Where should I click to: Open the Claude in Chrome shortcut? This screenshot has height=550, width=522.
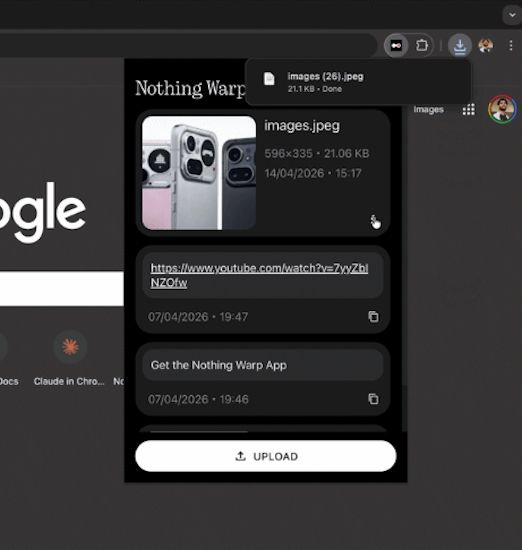(70, 358)
